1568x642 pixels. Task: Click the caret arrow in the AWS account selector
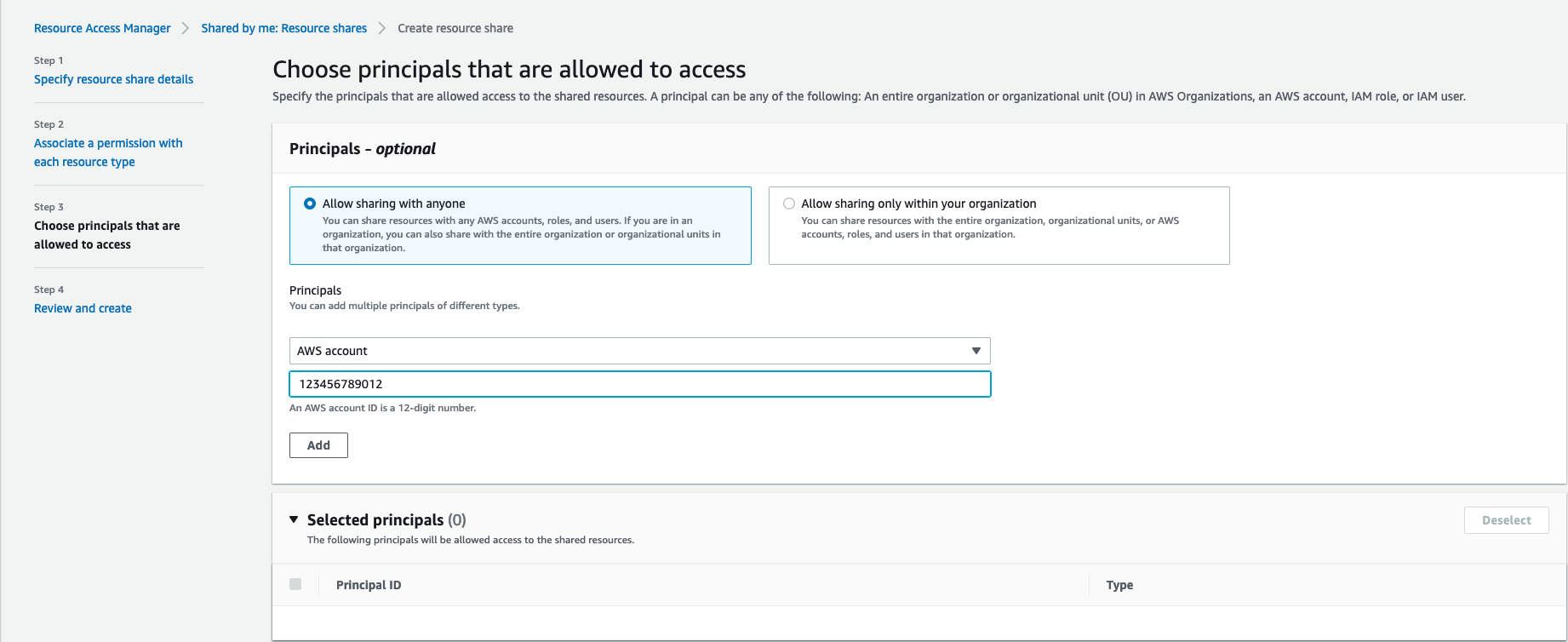[x=976, y=351]
